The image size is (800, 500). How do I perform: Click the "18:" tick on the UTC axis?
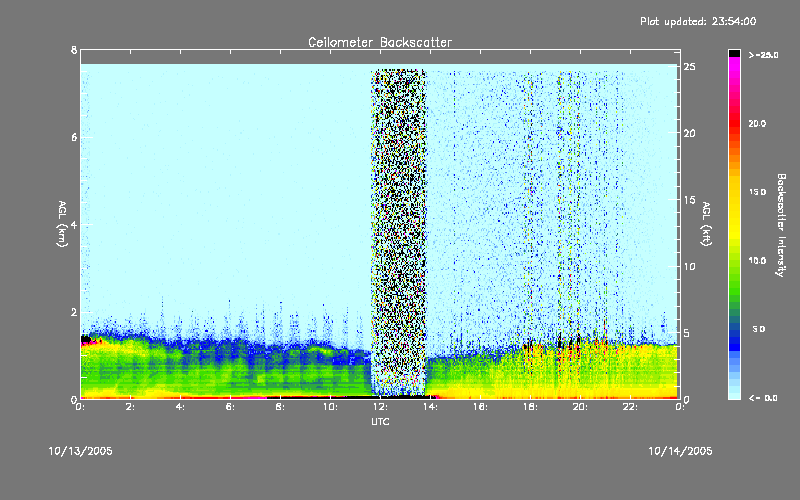point(530,407)
